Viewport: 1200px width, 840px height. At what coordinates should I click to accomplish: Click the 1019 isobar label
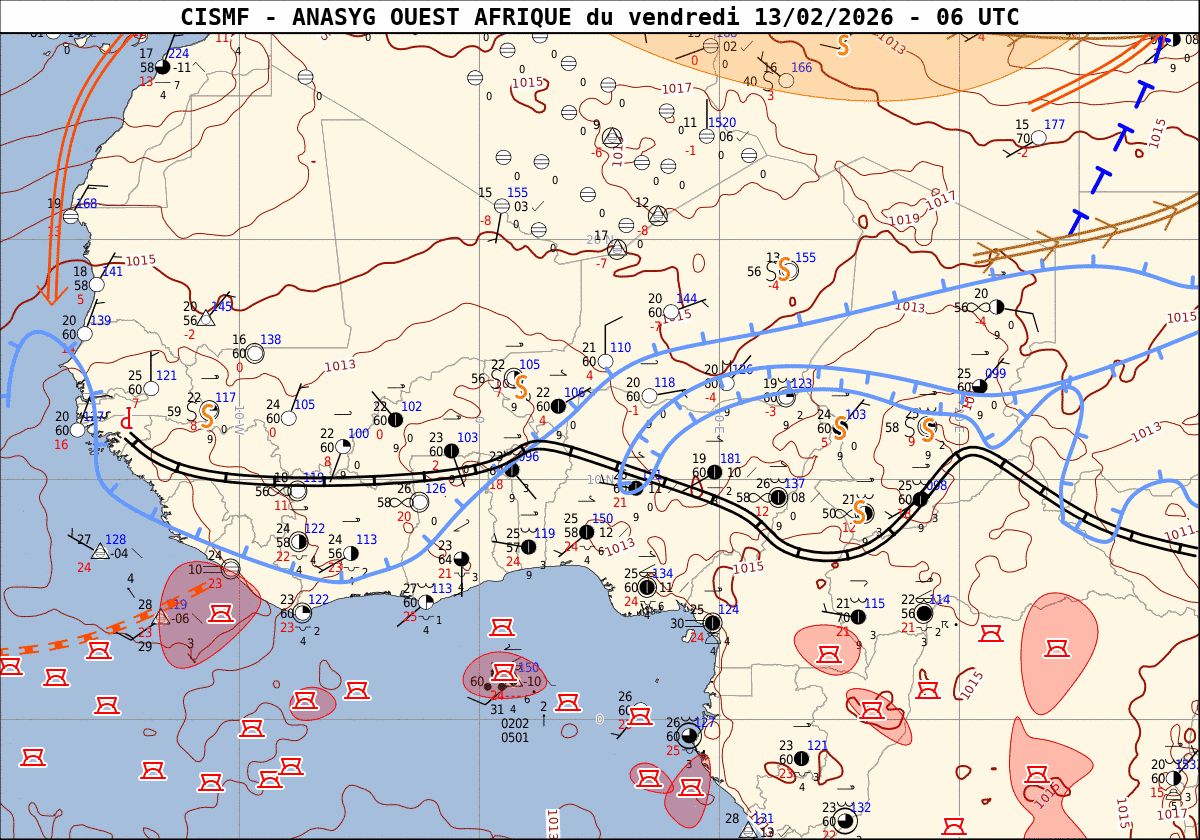[x=904, y=219]
